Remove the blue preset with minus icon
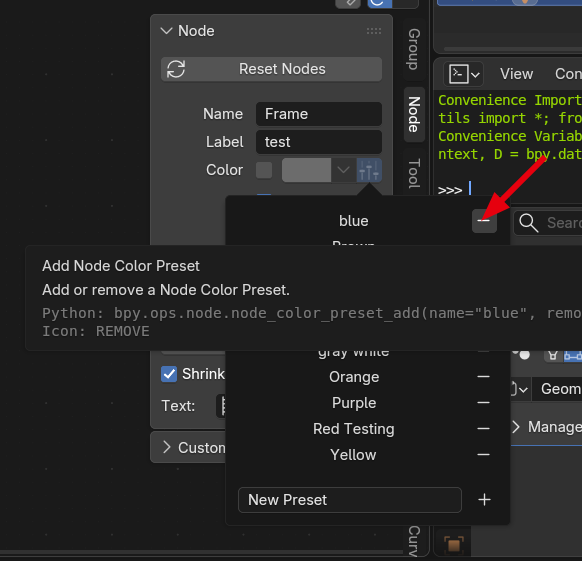Image resolution: width=582 pixels, height=561 pixels. [484, 221]
